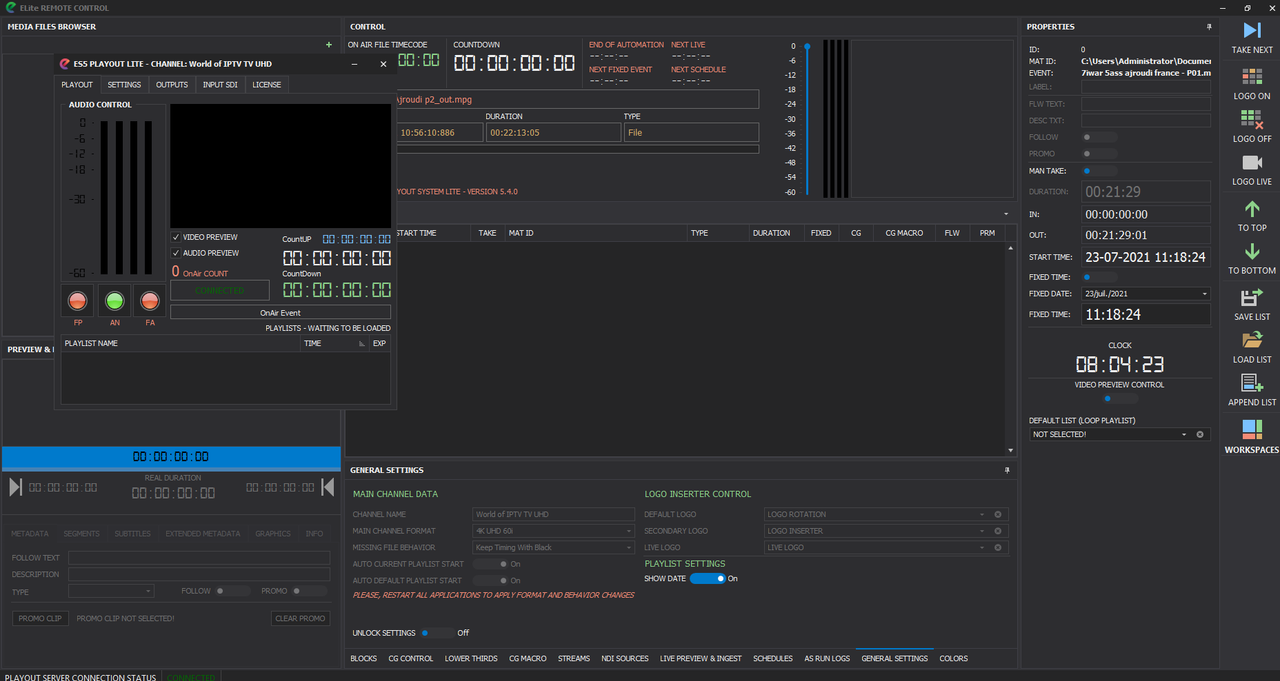Open CG Control tab
This screenshot has width=1280, height=681.
point(411,659)
